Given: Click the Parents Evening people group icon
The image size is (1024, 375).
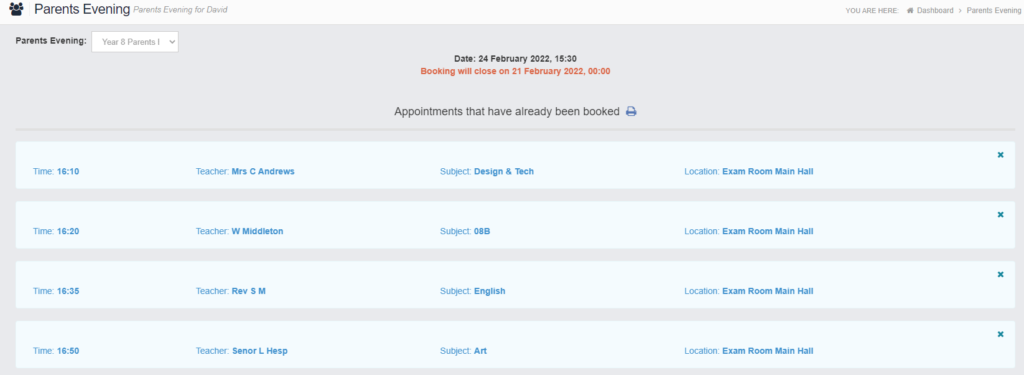Looking at the screenshot, I should pos(16,10).
